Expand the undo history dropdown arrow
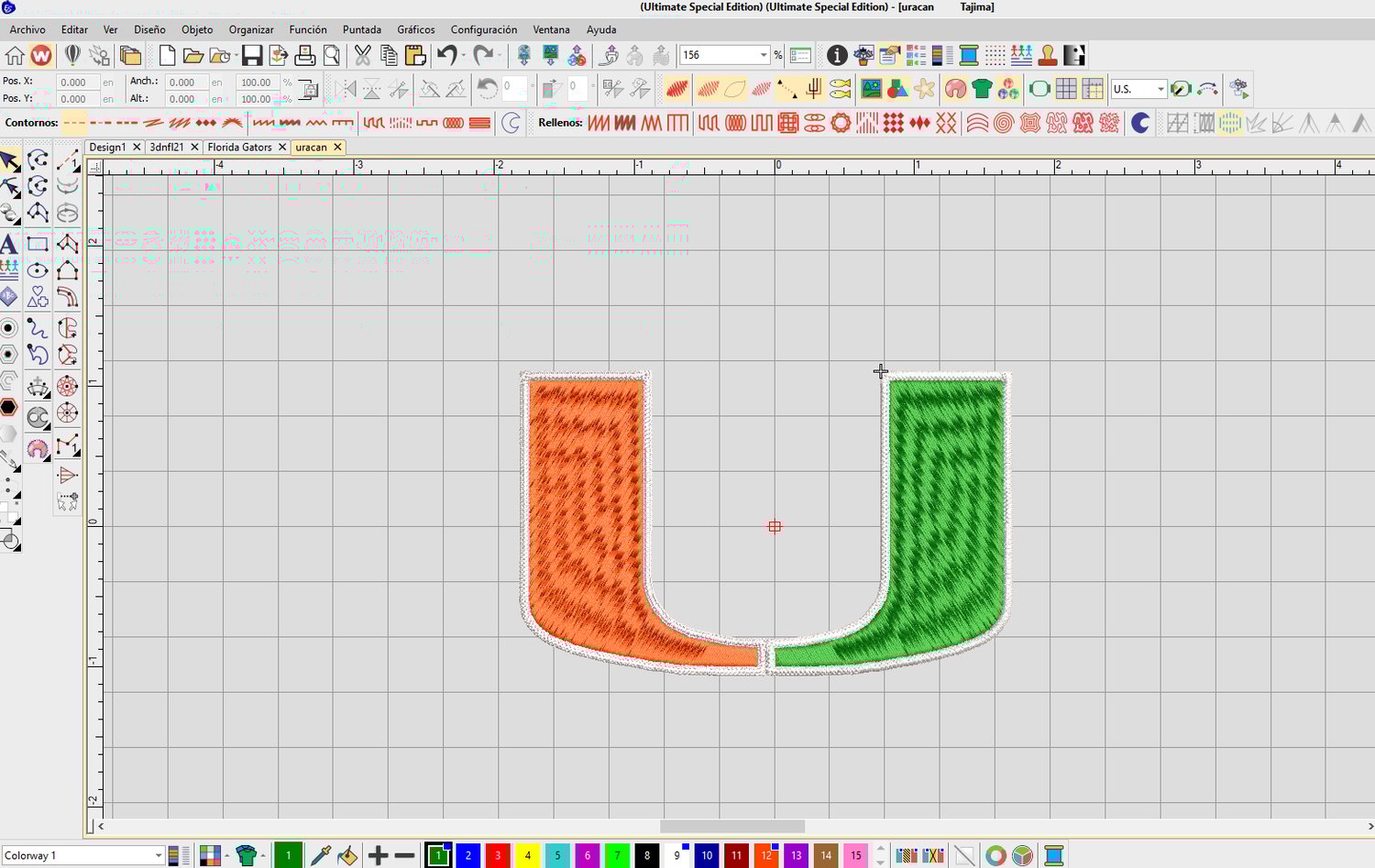This screenshot has height=868, width=1375. coord(464,56)
